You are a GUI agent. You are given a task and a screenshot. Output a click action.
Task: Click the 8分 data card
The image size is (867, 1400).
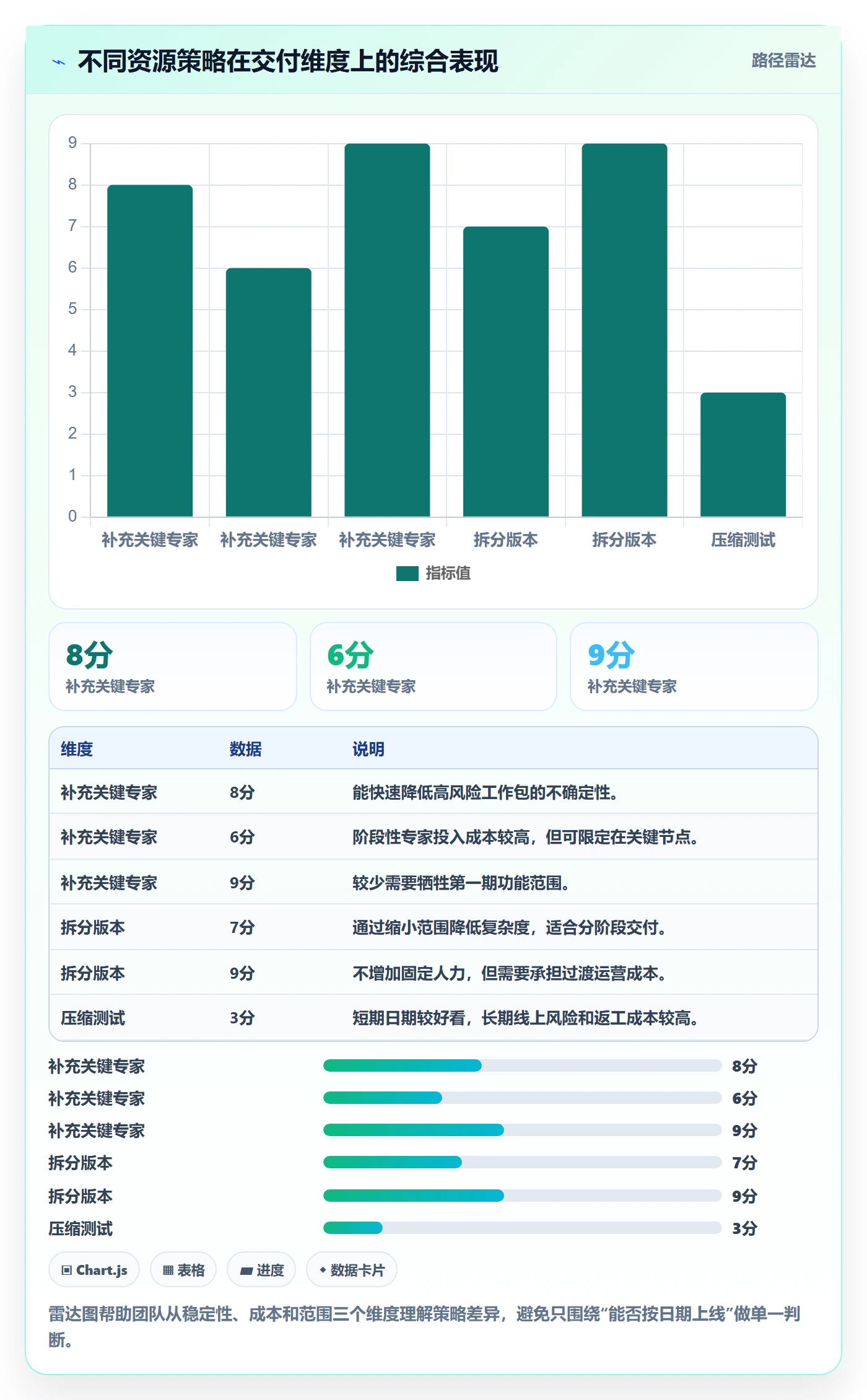[173, 667]
